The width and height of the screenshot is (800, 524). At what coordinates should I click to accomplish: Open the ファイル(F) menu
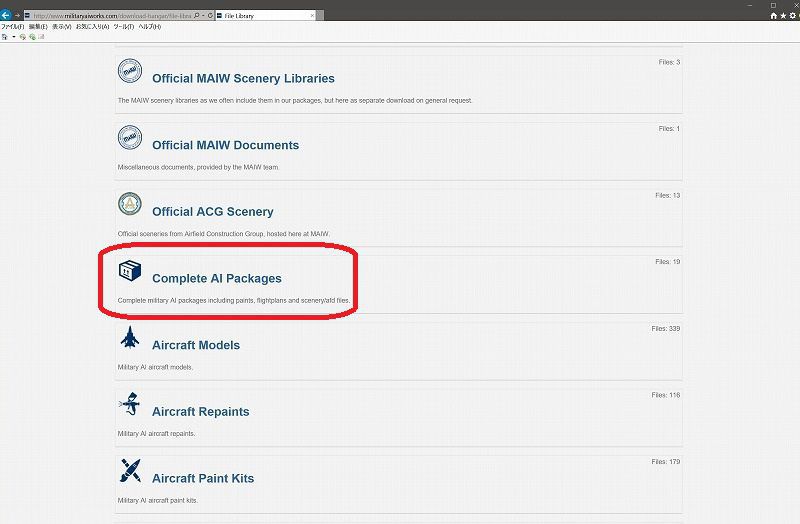13,27
